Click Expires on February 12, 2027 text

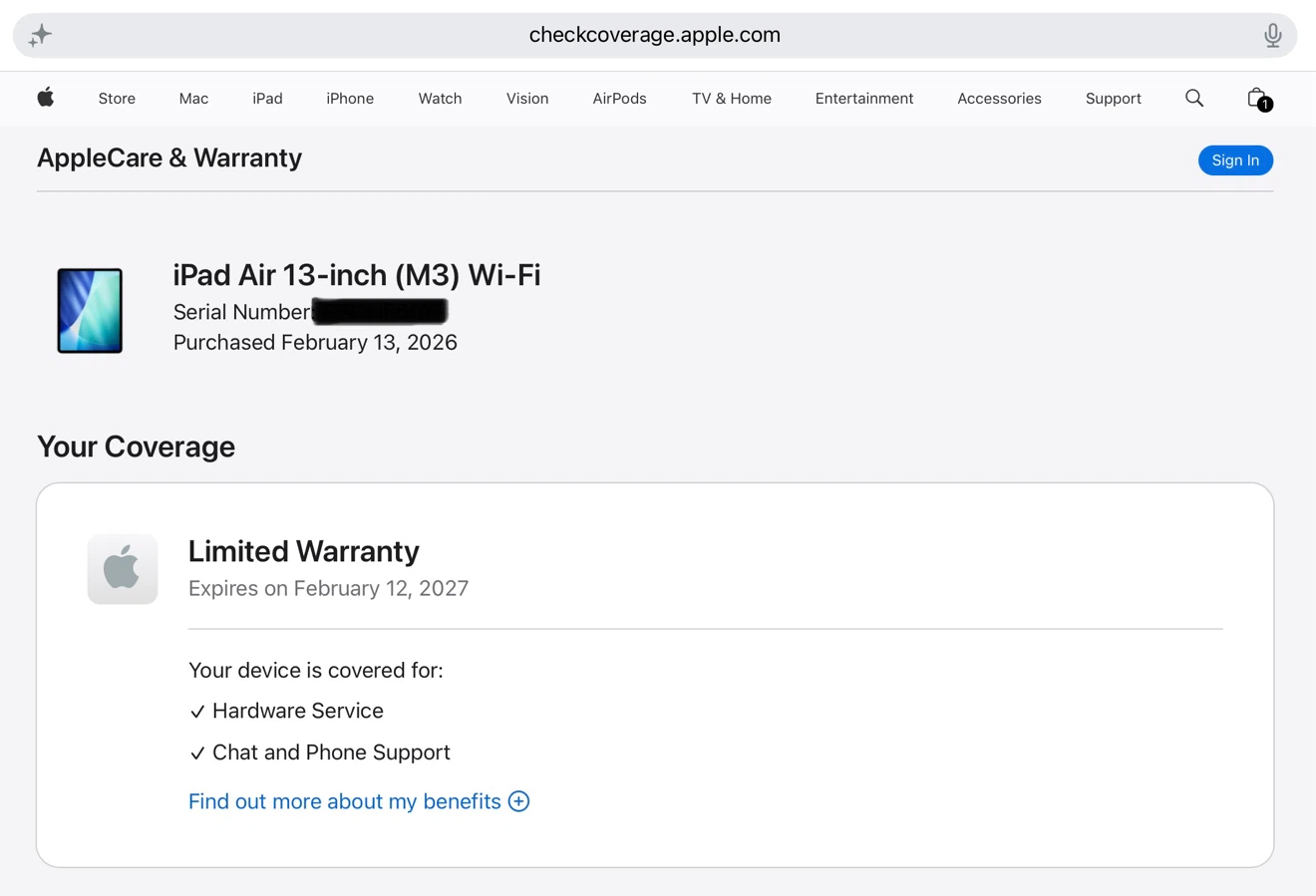pos(328,588)
